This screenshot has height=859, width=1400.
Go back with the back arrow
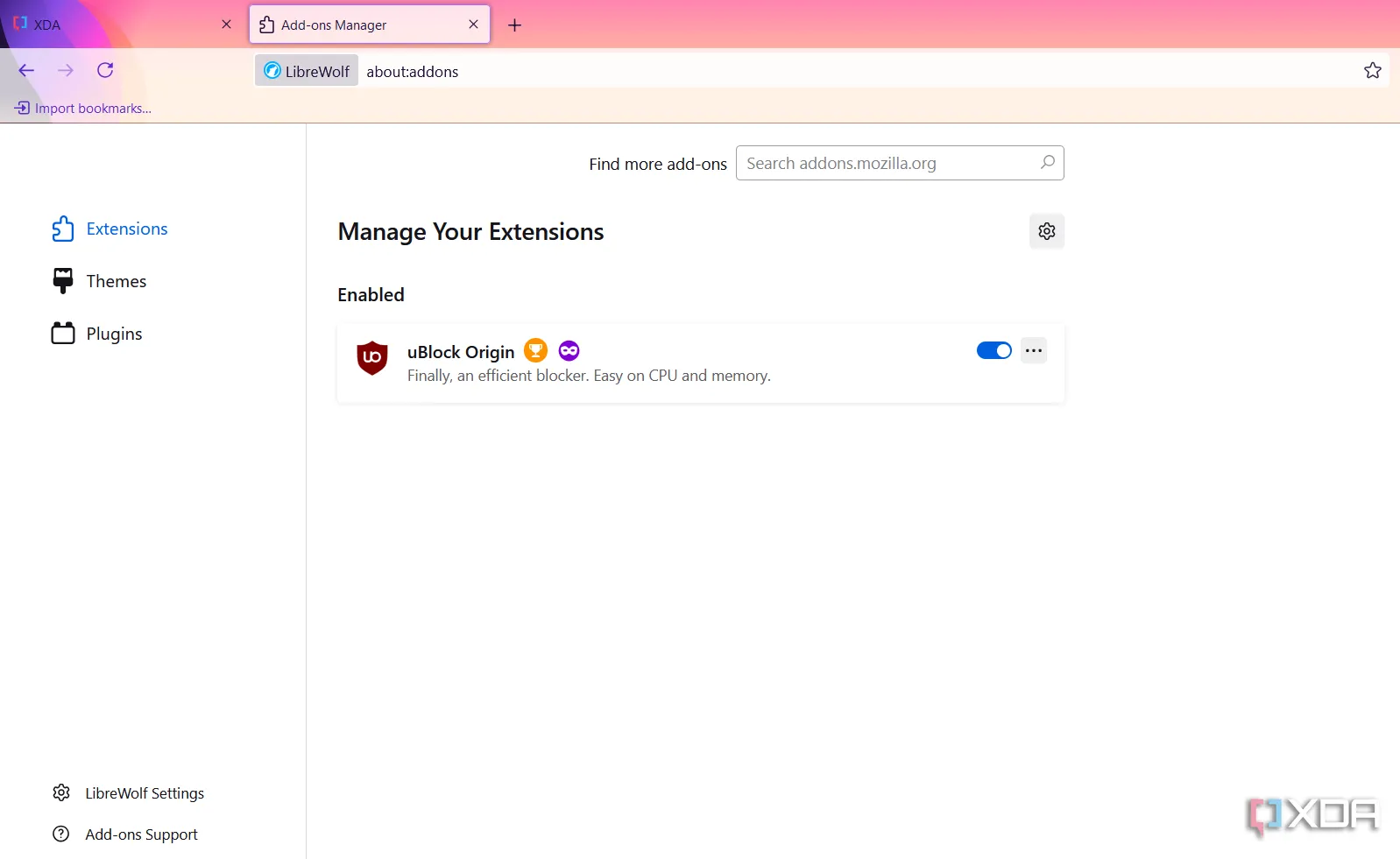click(x=26, y=71)
